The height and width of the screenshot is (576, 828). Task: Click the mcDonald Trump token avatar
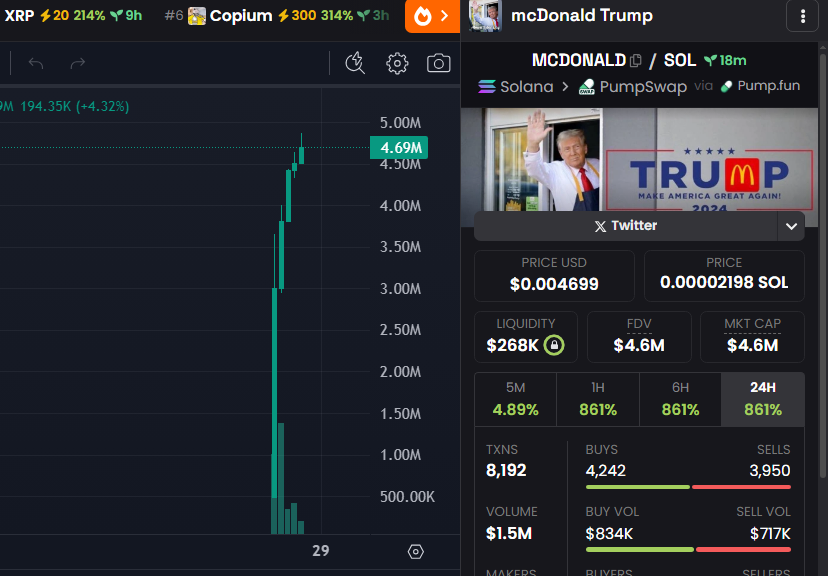[x=485, y=16]
